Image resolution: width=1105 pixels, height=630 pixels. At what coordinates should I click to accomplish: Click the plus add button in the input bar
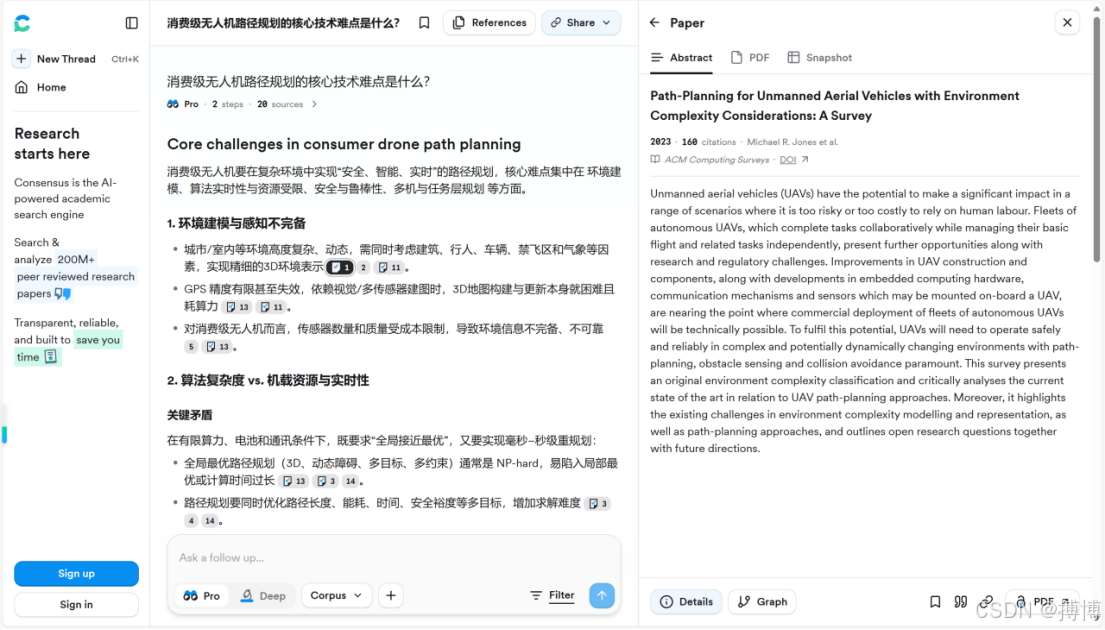(391, 595)
